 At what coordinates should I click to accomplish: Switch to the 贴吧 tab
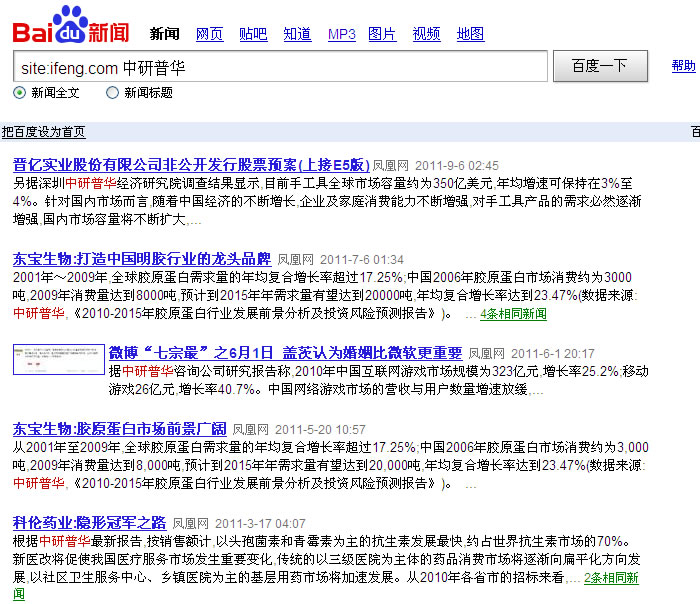coord(253,34)
